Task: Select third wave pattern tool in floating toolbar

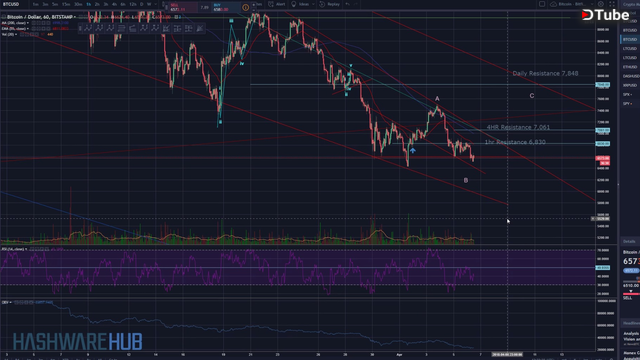Action: [110, 28]
